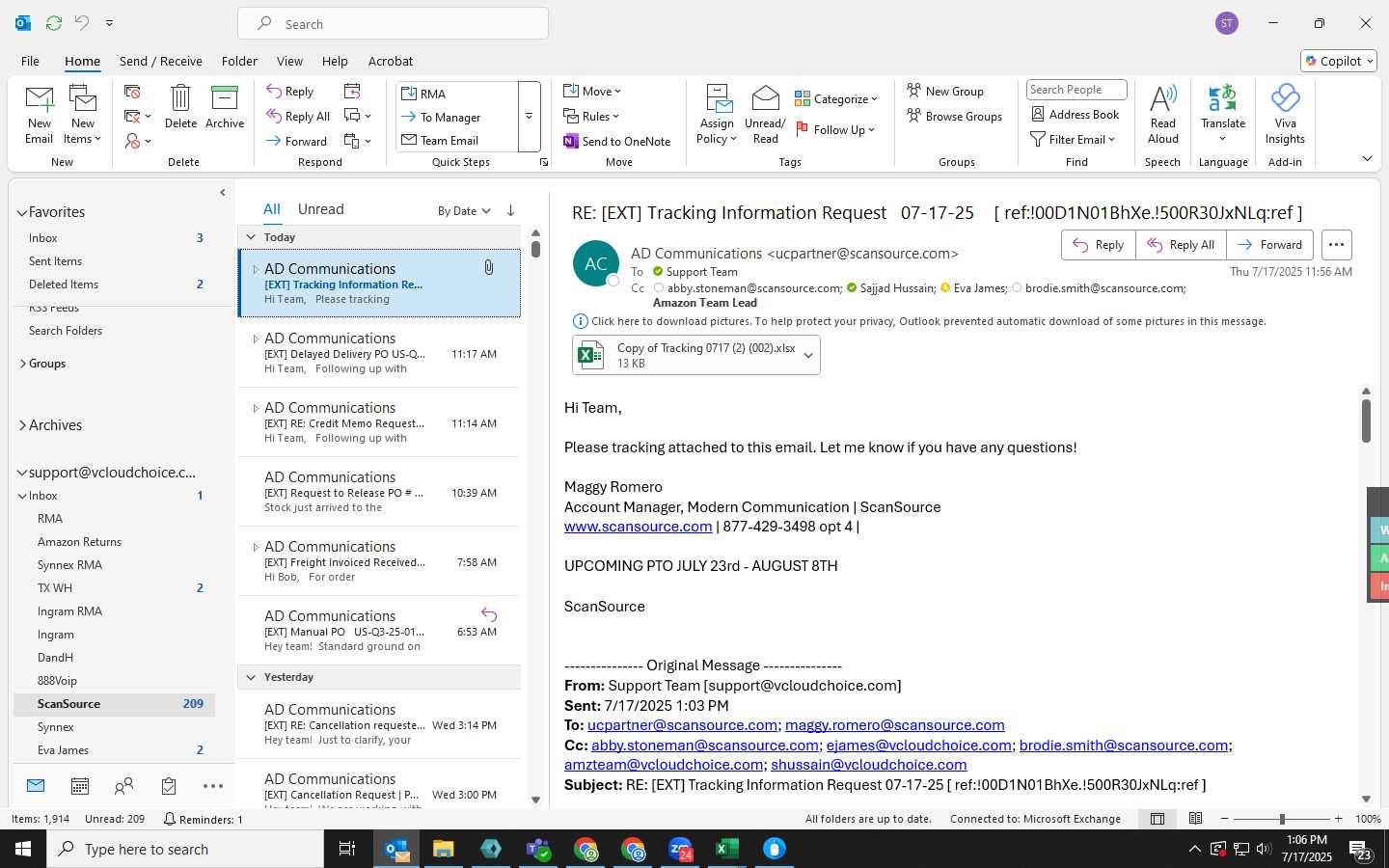This screenshot has width=1389, height=868.
Task: Open the Categorize dropdown
Action: coord(836,98)
